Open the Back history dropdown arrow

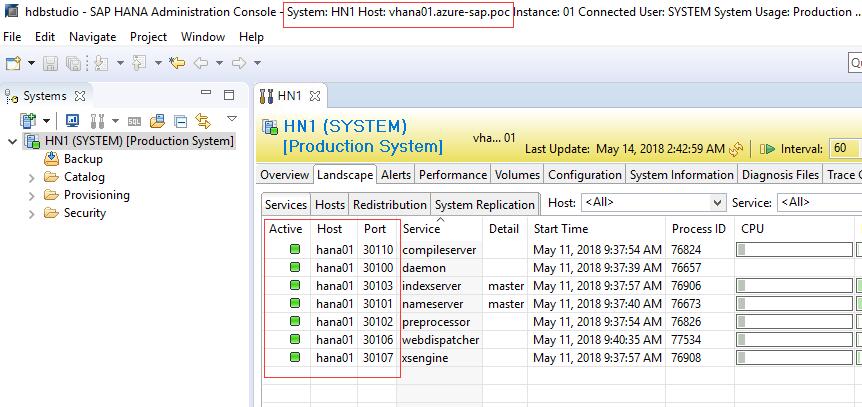point(219,63)
